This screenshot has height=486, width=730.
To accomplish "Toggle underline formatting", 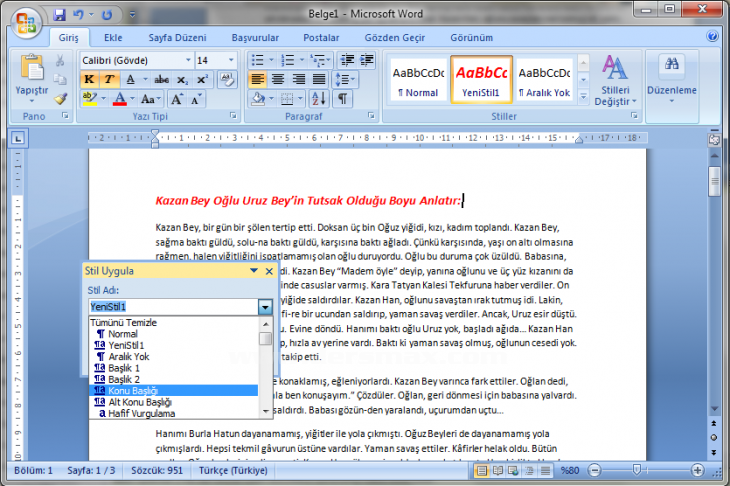I will coord(131,80).
